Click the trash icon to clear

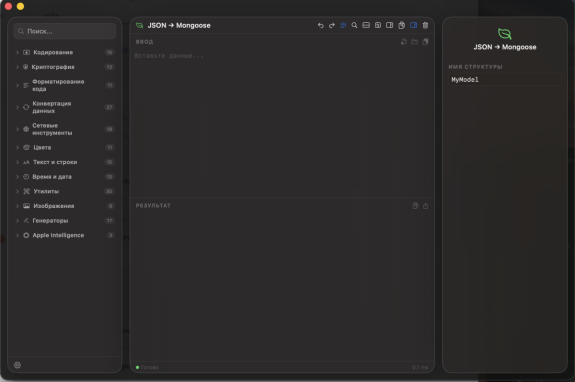[425, 25]
